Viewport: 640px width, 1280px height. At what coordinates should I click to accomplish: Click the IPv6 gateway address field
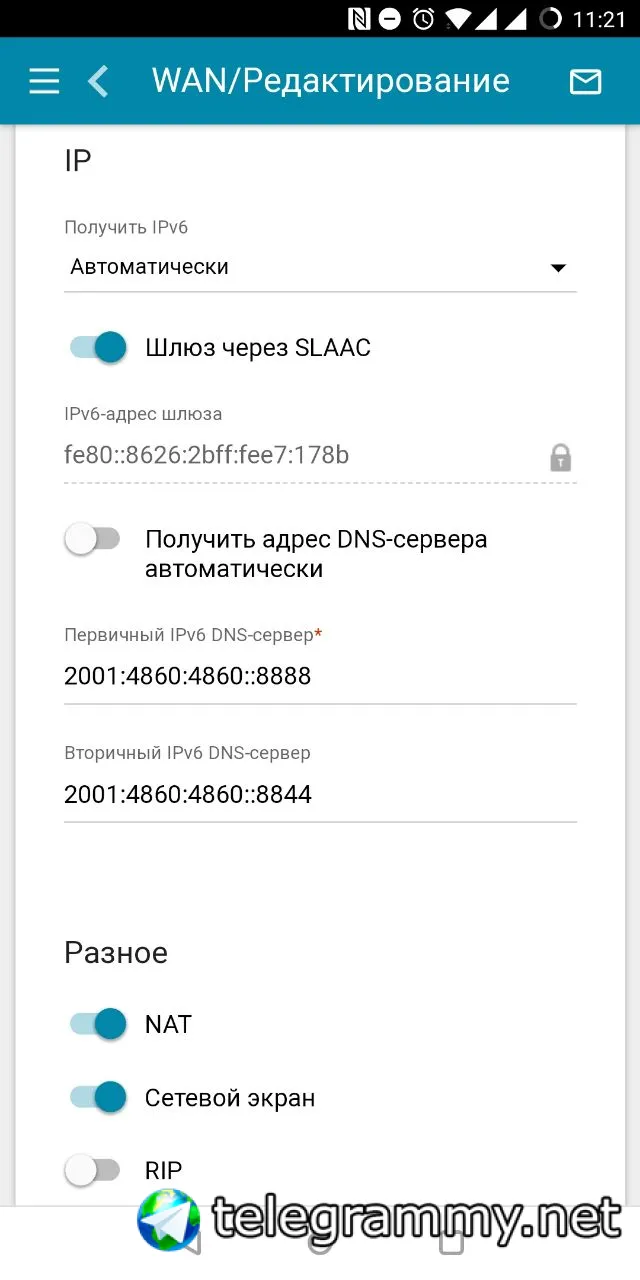(x=300, y=456)
